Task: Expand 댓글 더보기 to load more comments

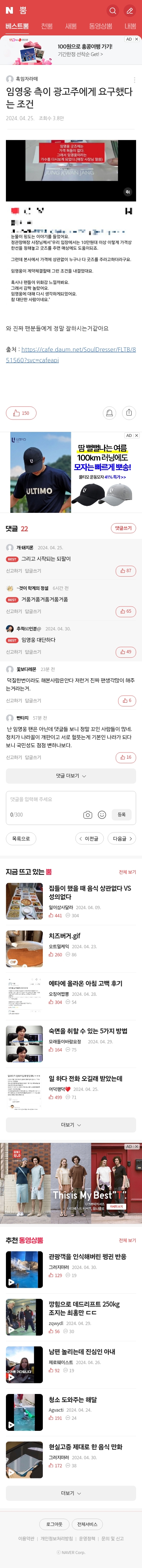Action: tap(71, 776)
